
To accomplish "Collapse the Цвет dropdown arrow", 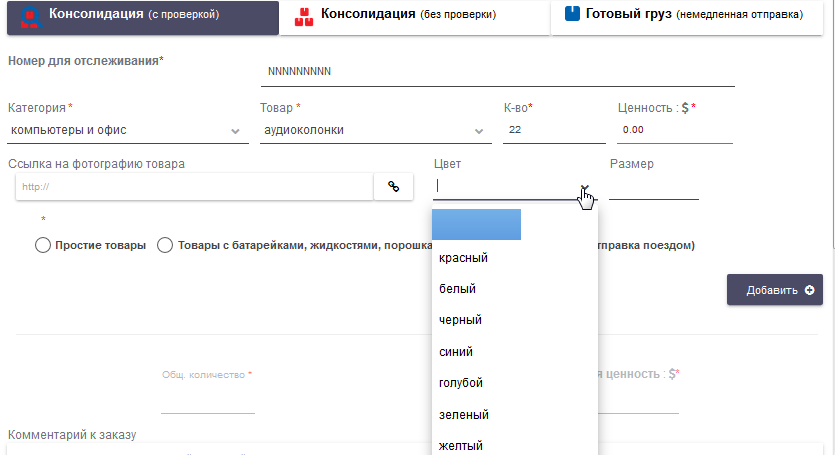I will pos(584,188).
